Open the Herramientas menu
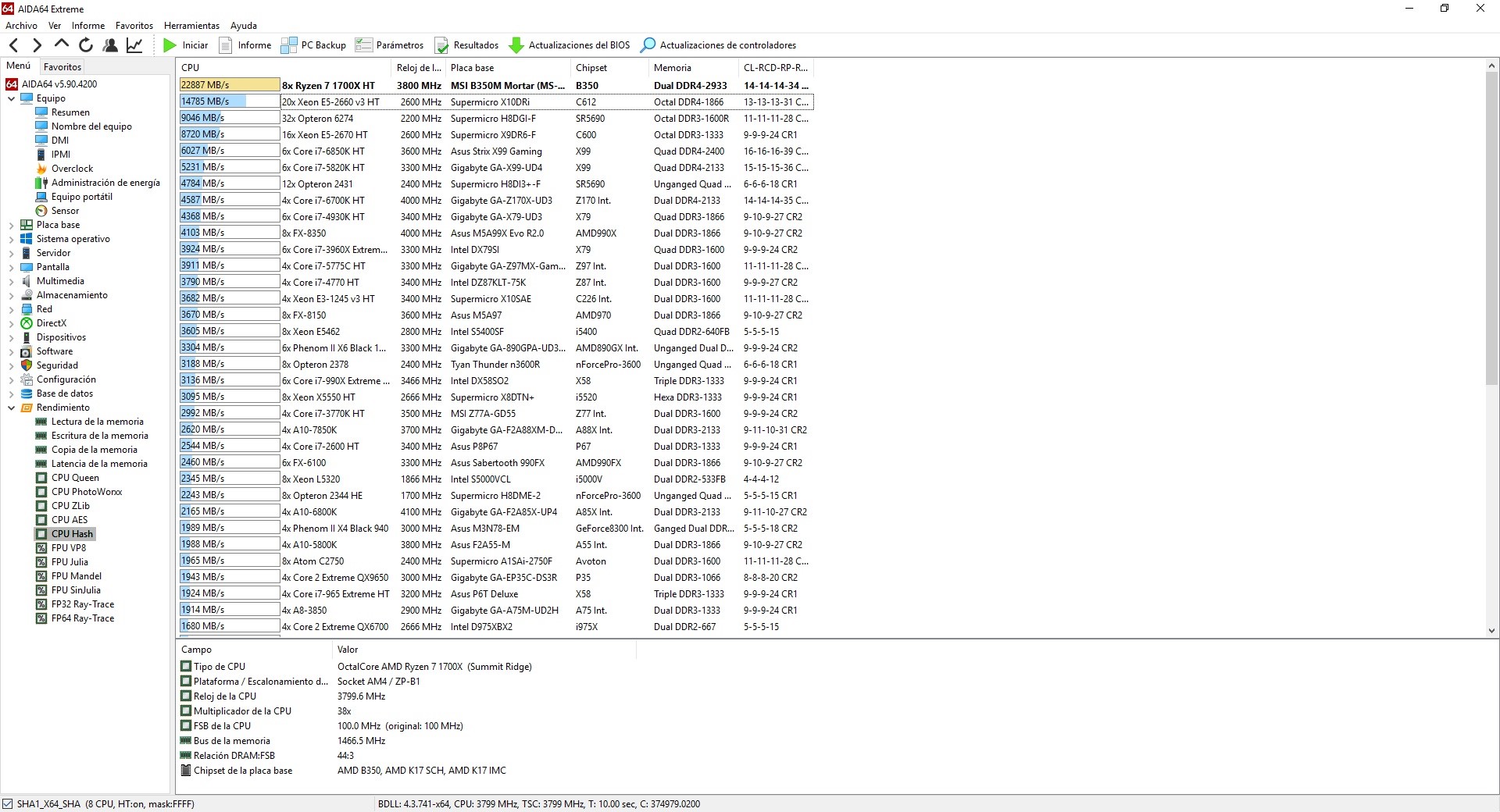 pos(191,26)
